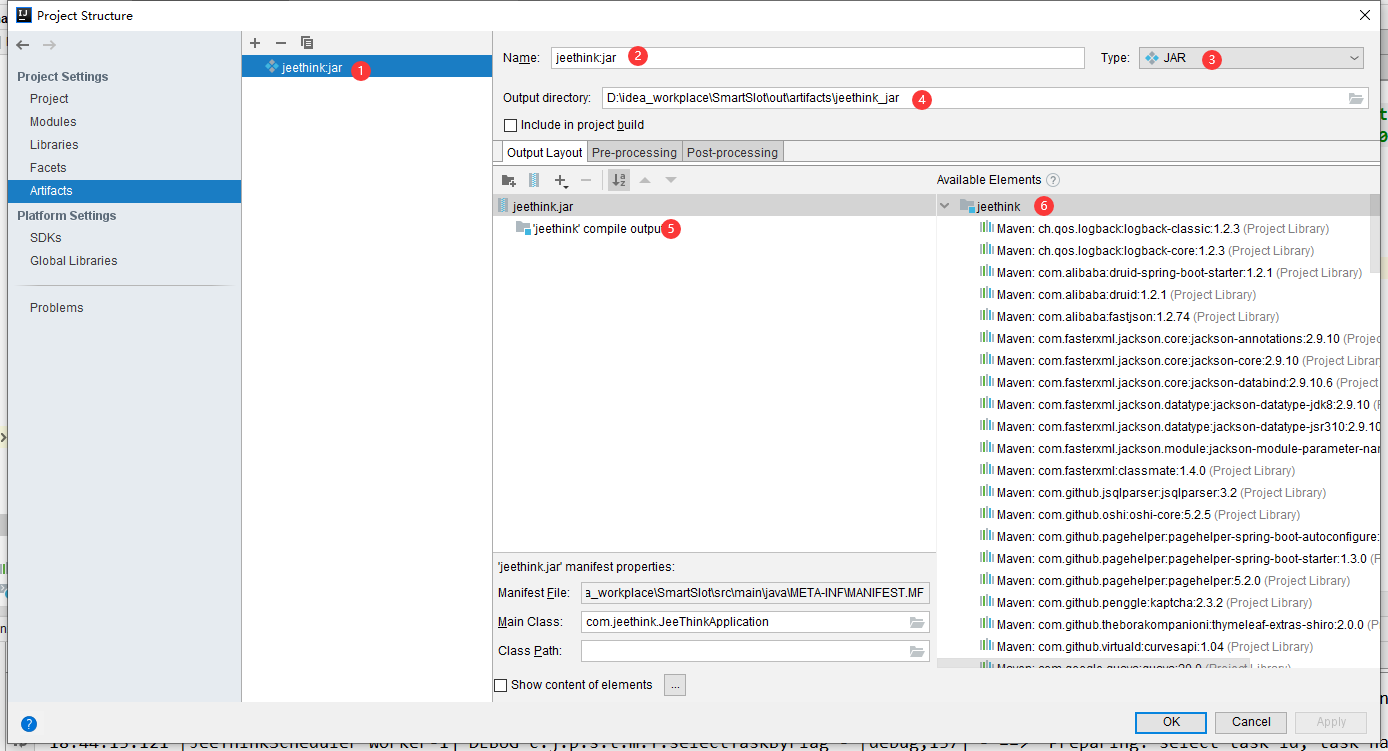The height and width of the screenshot is (751, 1388).
Task: Click the Cancel button
Action: coord(1251,722)
